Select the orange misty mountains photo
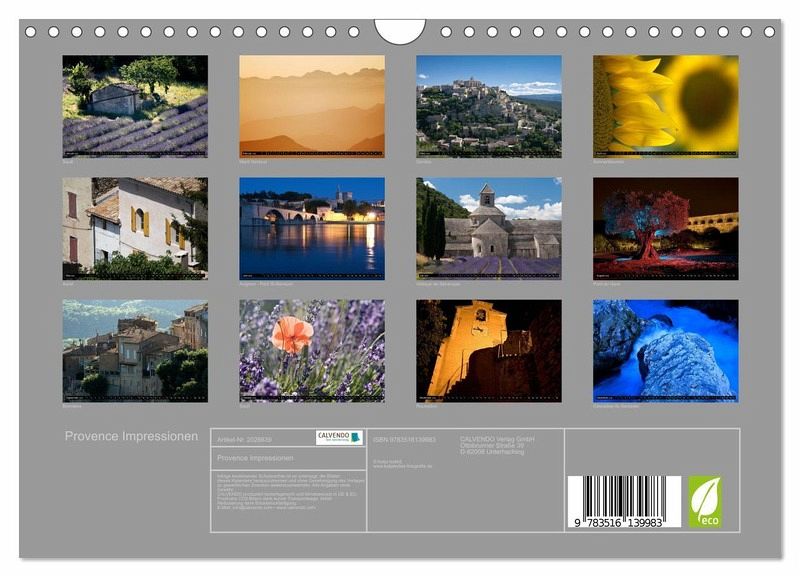800x577 pixels. coord(311,105)
